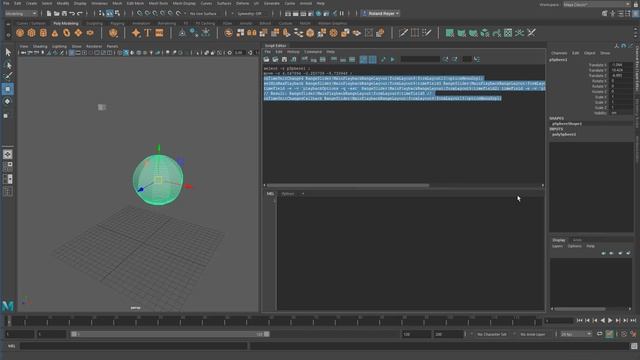Select the Display tab in layer editor
Screen dimensions: 640x360
coord(559,240)
